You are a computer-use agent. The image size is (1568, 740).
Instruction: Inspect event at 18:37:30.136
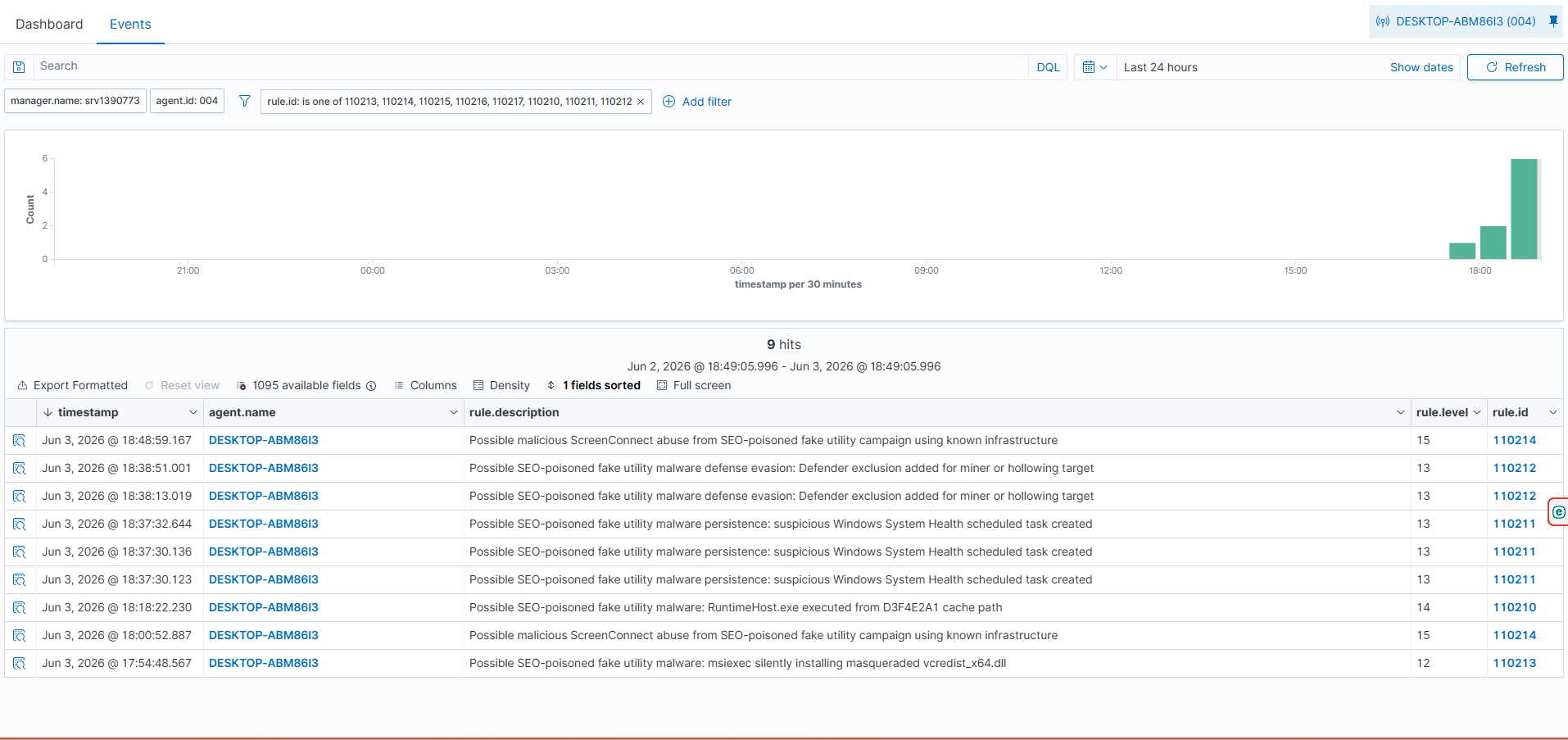coord(20,552)
